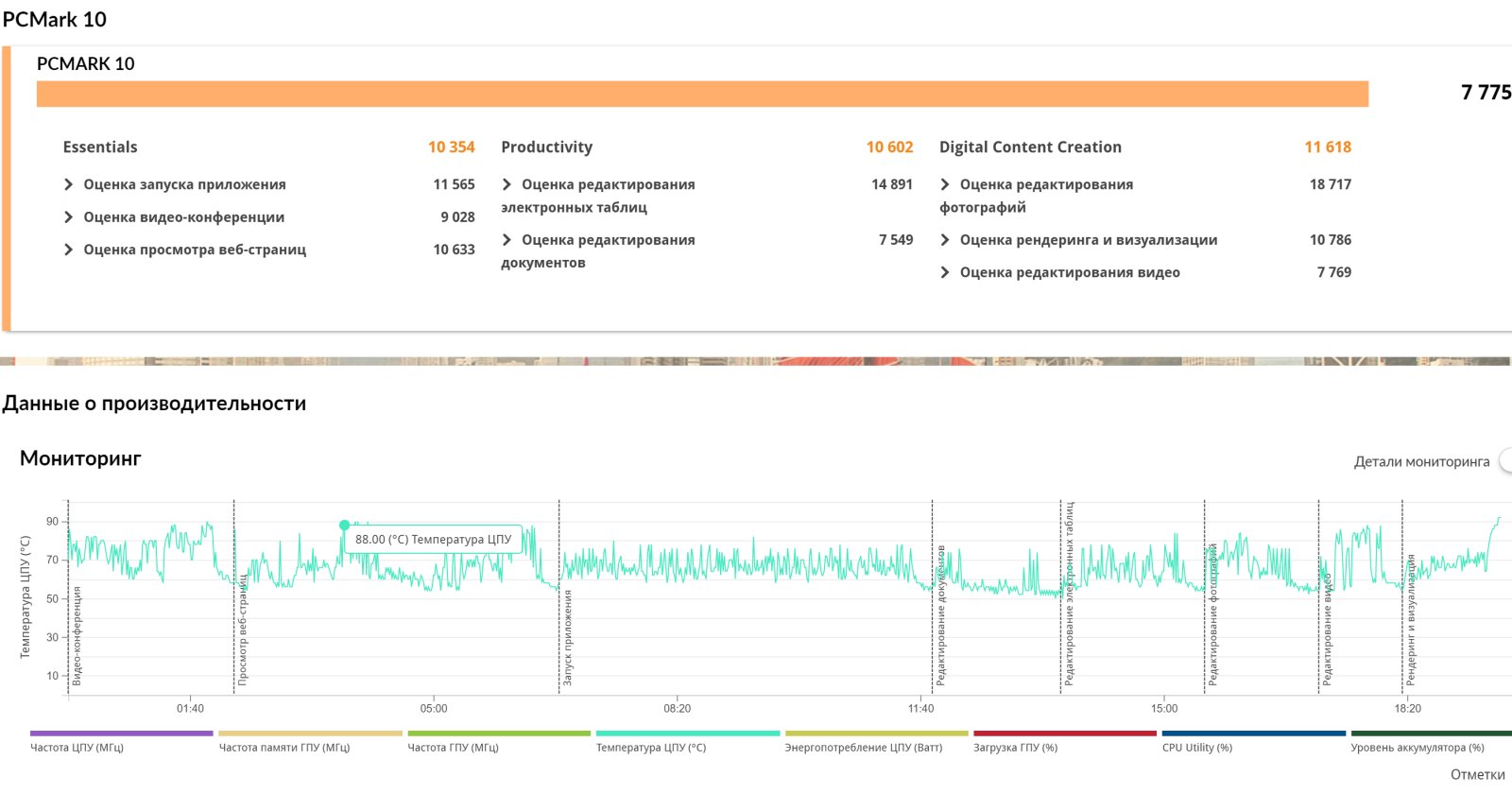This screenshot has width=1512, height=794.
Task: Click the 'Видео-конференция' chart marker line
Action: 68,597
